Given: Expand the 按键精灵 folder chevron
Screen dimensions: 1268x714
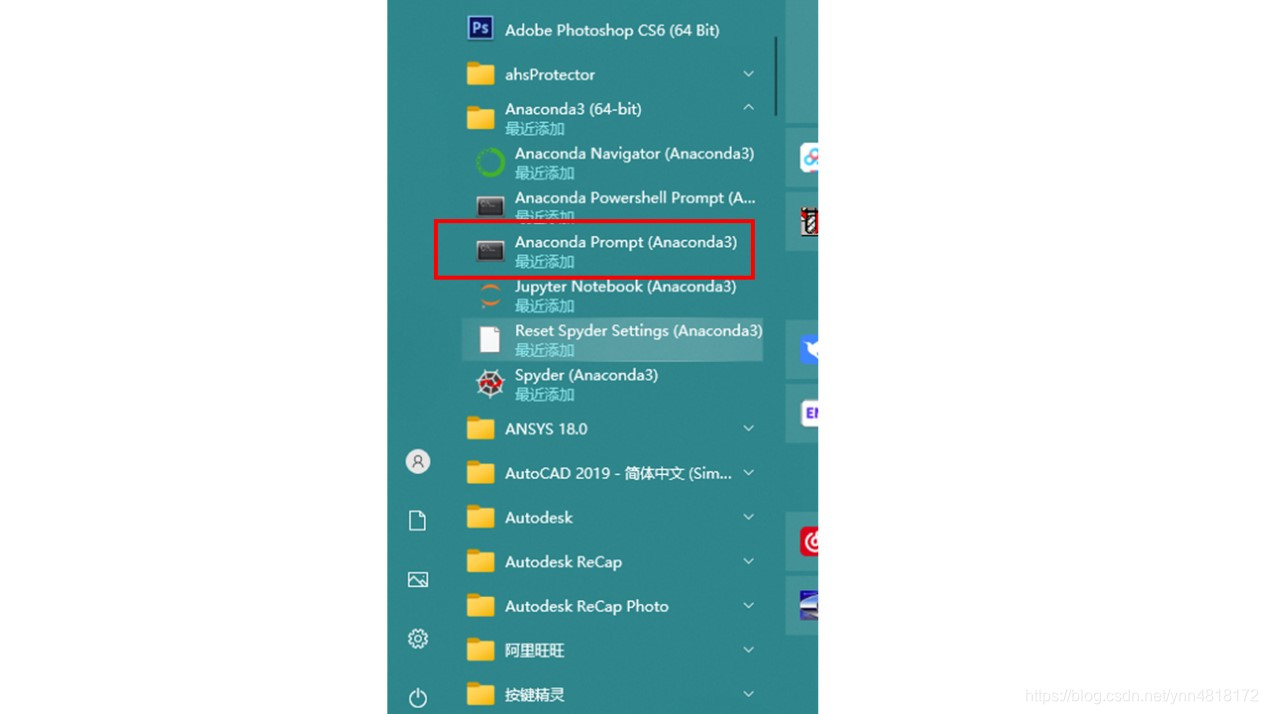Looking at the screenshot, I should coord(748,694).
